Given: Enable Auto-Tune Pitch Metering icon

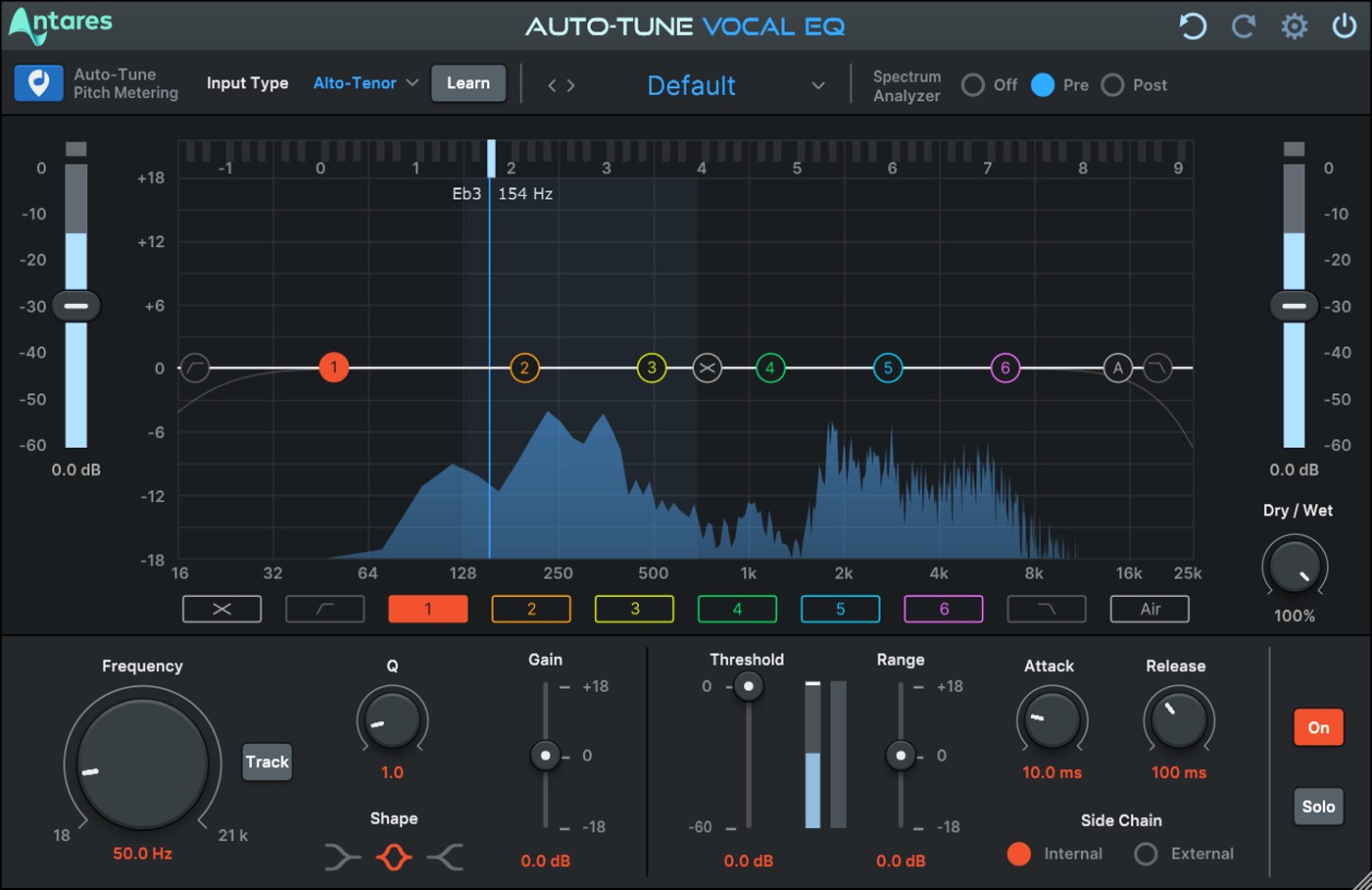Looking at the screenshot, I should coord(38,83).
